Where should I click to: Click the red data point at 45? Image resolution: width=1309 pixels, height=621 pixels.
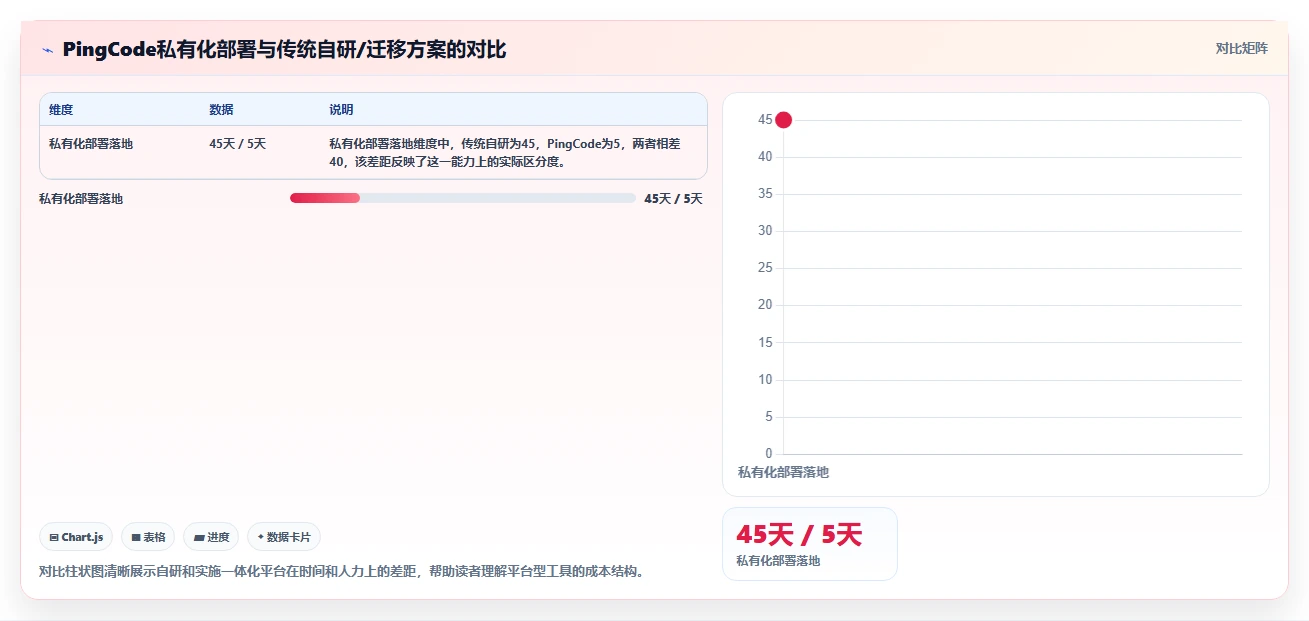784,120
